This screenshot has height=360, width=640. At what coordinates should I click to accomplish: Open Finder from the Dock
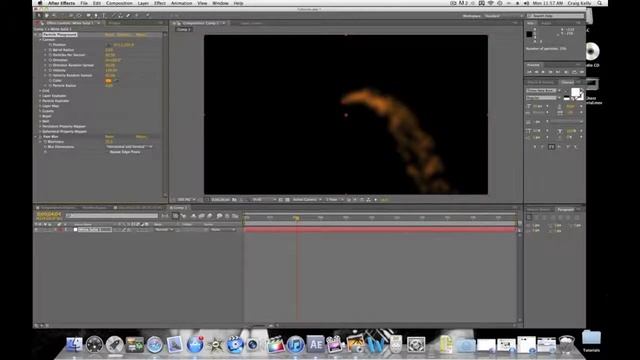click(x=74, y=344)
